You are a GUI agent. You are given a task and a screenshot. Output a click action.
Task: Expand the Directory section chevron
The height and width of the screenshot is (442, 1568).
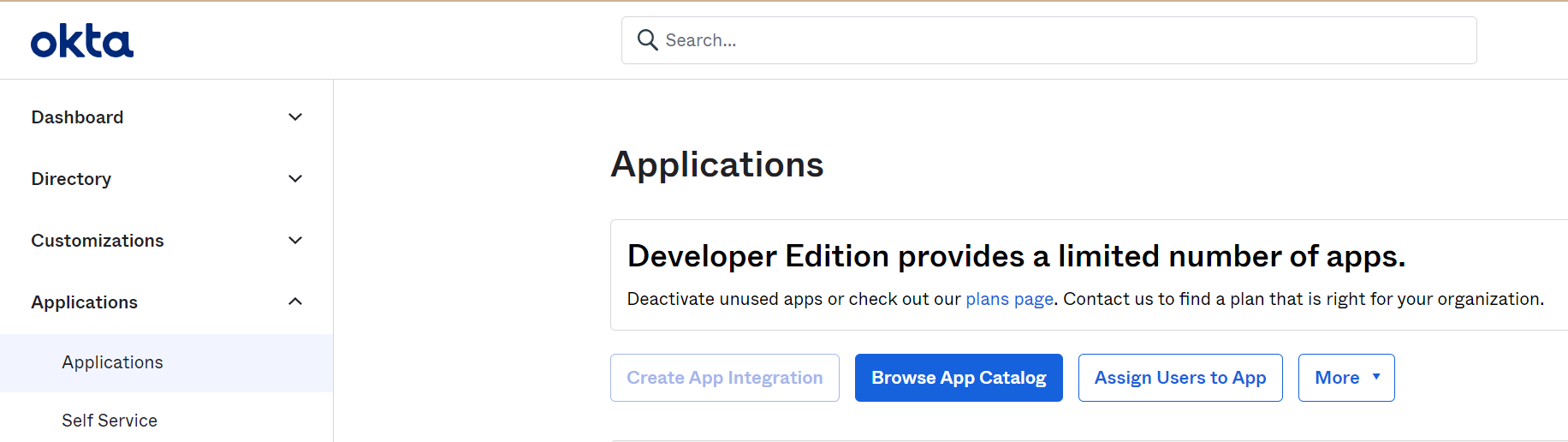(x=295, y=179)
